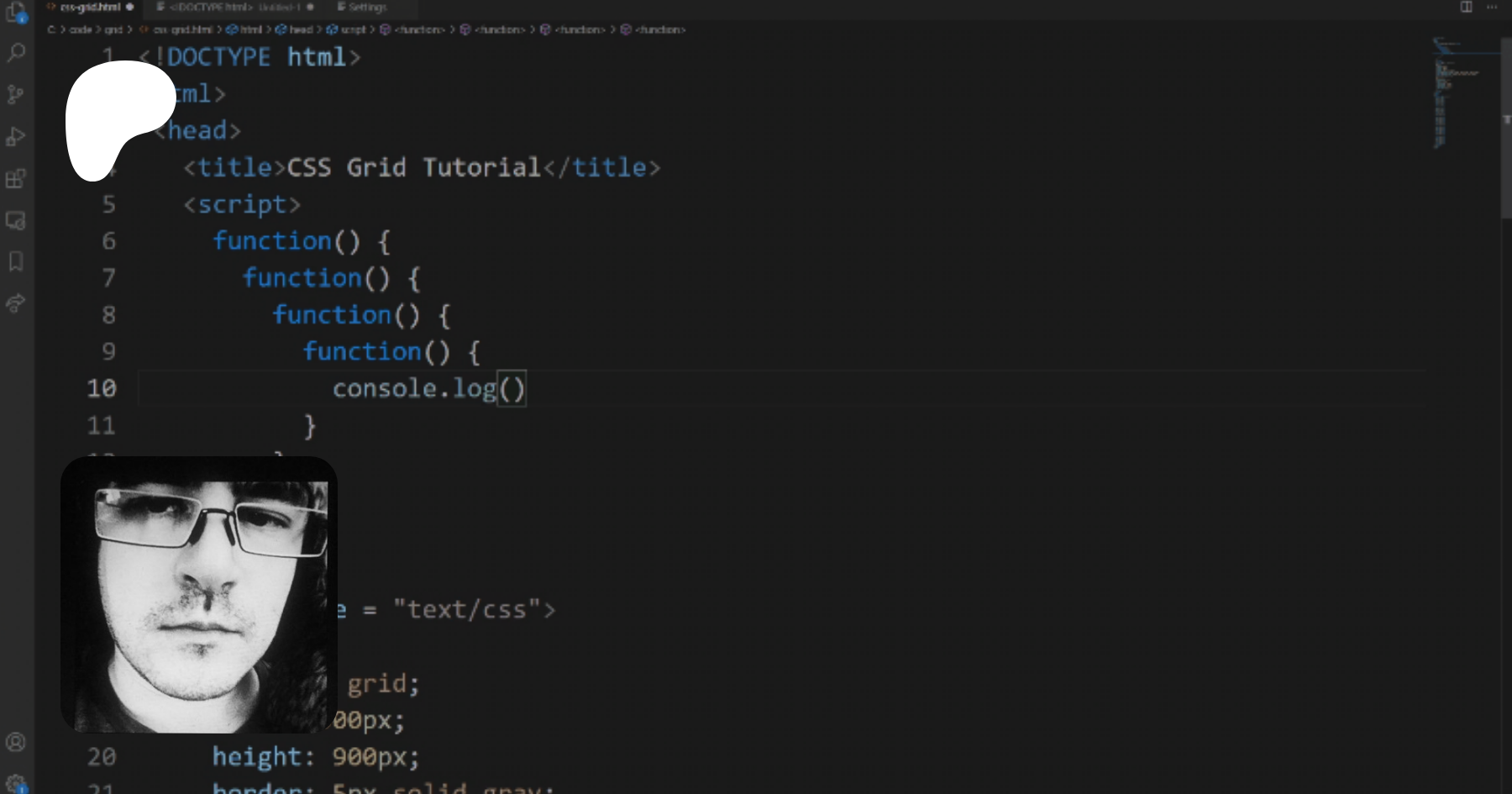
Task: Open the Explorer view in activity bar
Action: click(16, 12)
